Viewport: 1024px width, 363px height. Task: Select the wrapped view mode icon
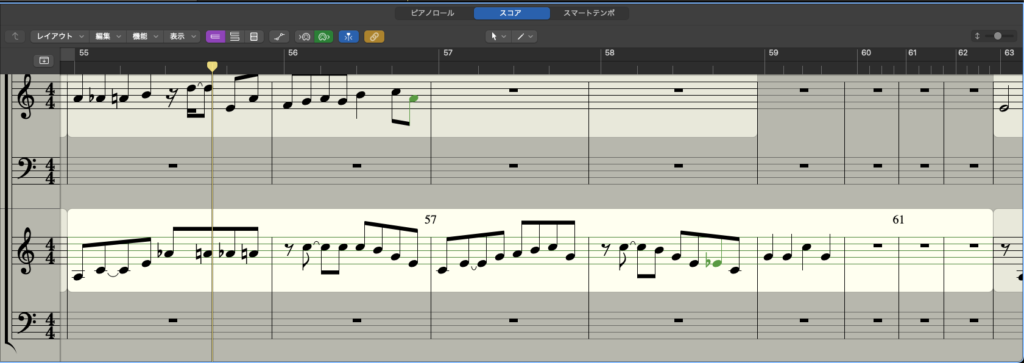click(235, 37)
